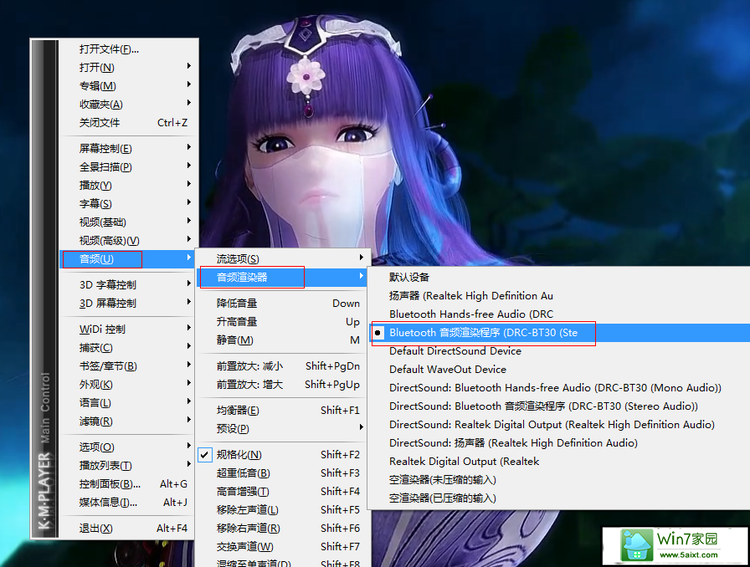Image resolution: width=750 pixels, height=567 pixels.
Task: Select Realtek Digital Output (Realtek renderer
Action: [560, 461]
